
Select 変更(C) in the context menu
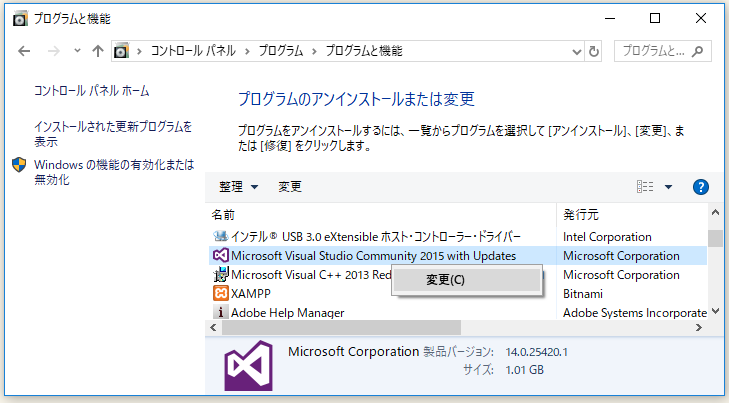(x=444, y=280)
